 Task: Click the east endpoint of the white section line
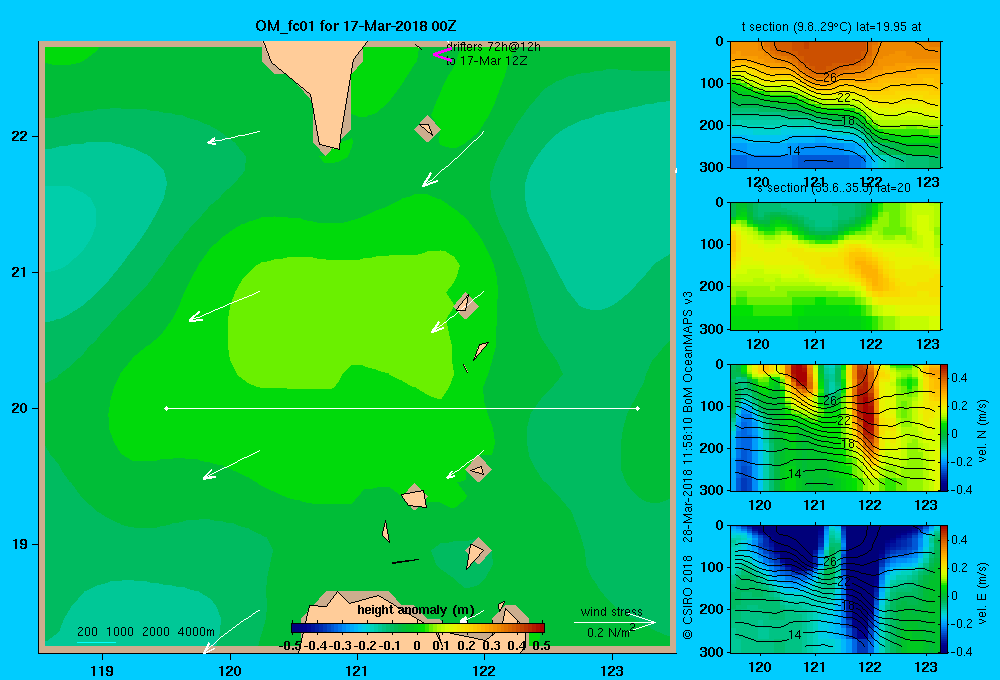point(638,408)
